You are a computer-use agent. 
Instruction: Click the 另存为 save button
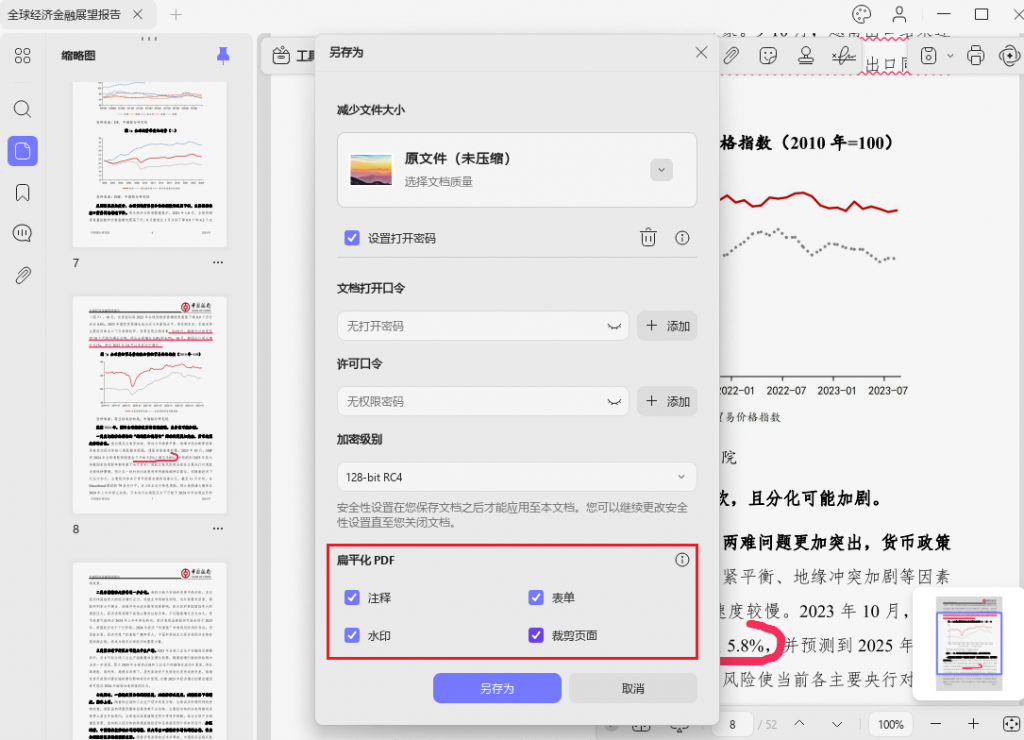tap(497, 688)
